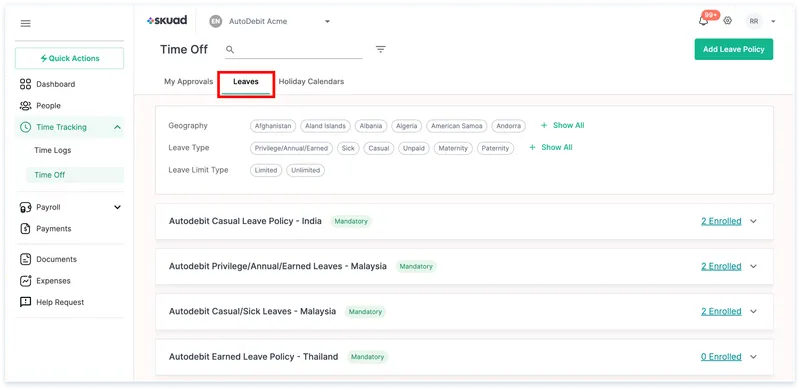This screenshot has width=800, height=390.
Task: Toggle the Privilege/Annual/Earned leave type chip
Action: [291, 149]
